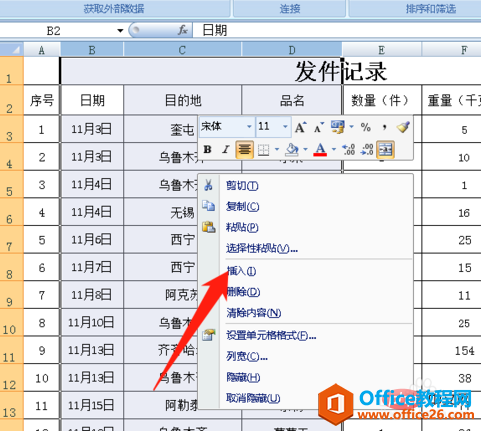
Task: Select 删除(D) in context menu
Action: 243,292
